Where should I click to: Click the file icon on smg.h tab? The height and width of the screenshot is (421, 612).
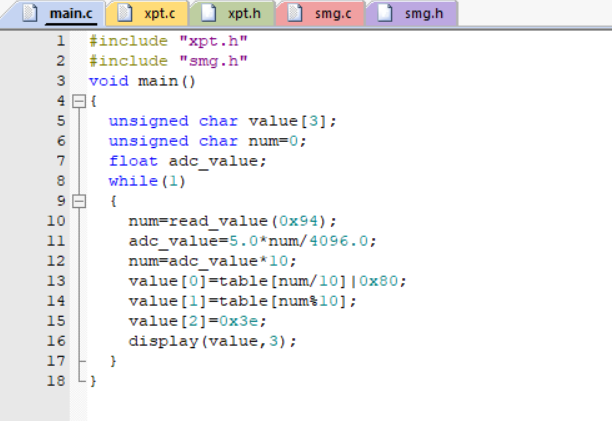(384, 12)
